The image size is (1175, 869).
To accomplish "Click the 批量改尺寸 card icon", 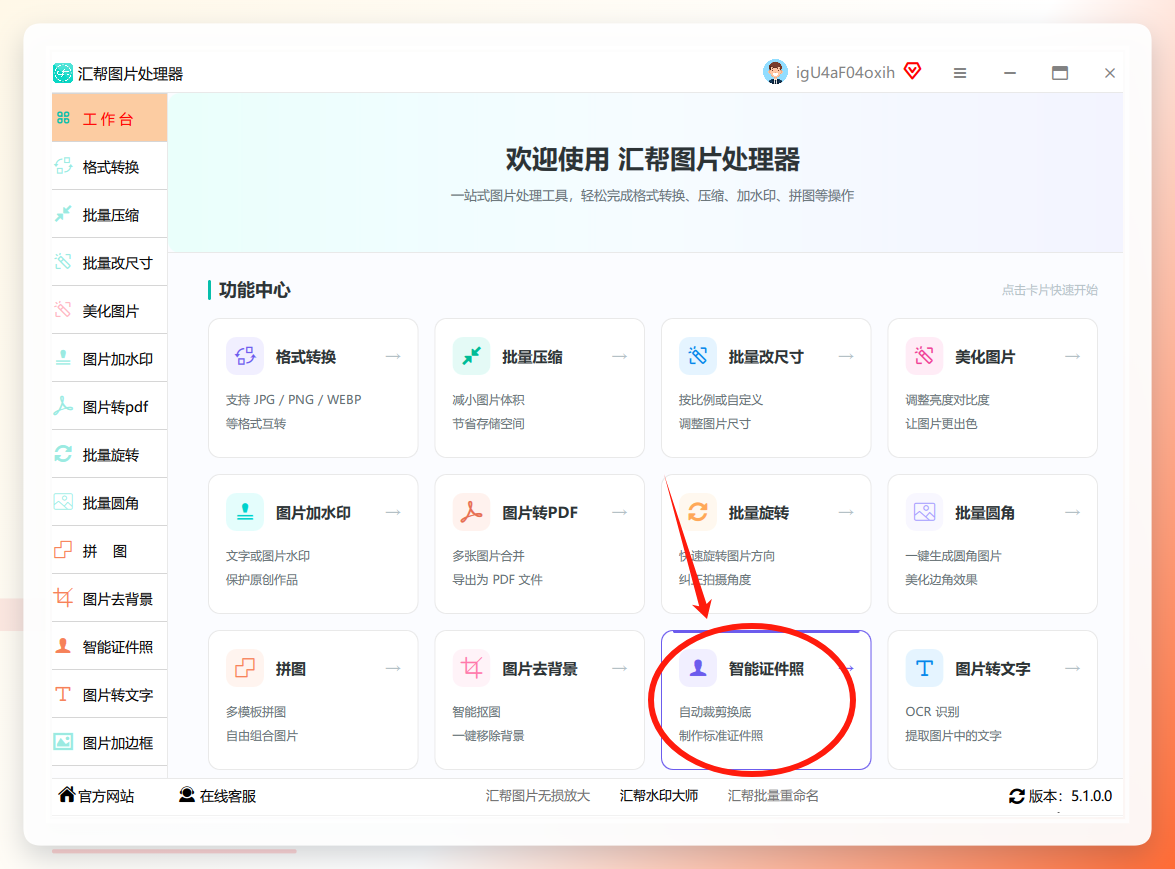I will pyautogui.click(x=698, y=356).
